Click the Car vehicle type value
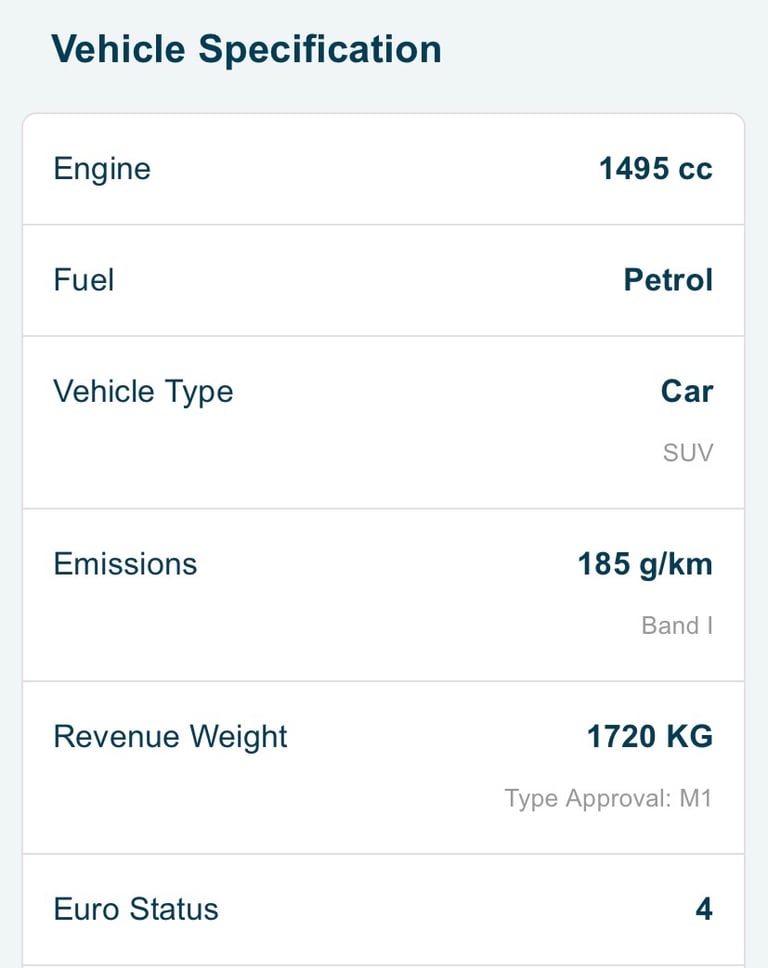Viewport: 768px width, 968px height. (x=687, y=391)
